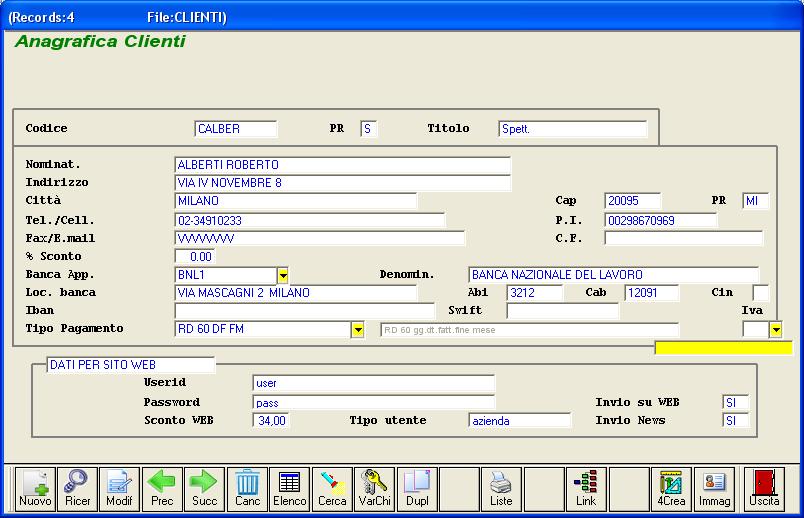Click the empty Swift field
The width and height of the screenshot is (804, 518).
coord(562,311)
